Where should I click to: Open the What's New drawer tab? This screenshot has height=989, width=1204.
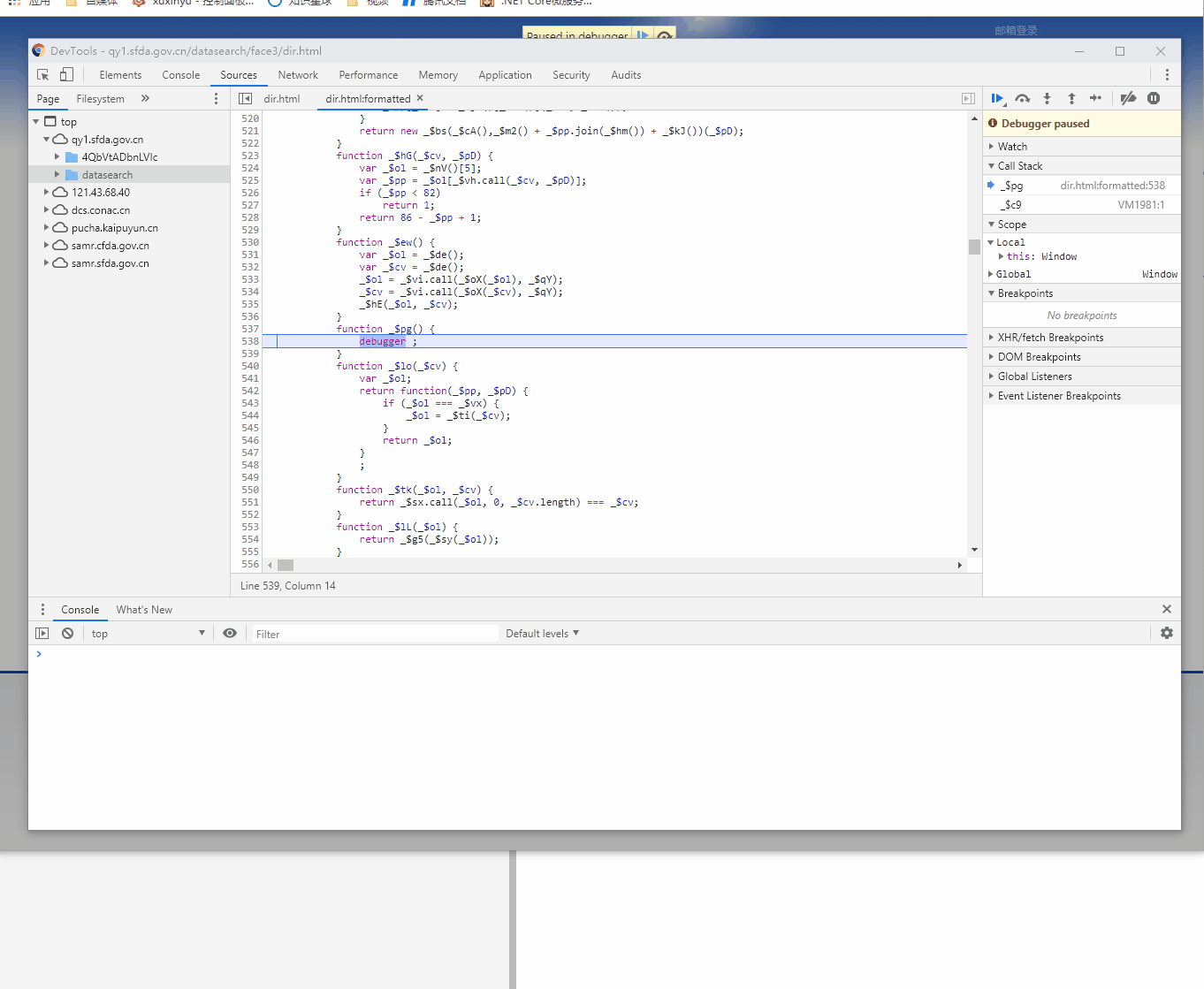(x=144, y=610)
